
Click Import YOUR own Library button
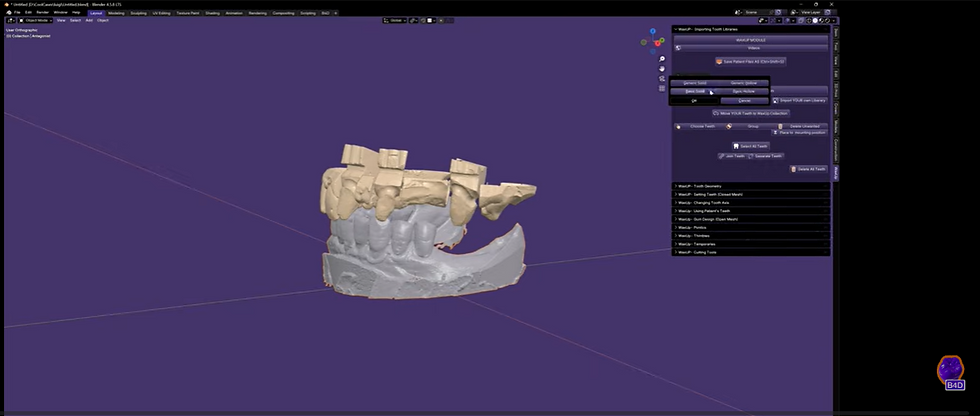800,100
